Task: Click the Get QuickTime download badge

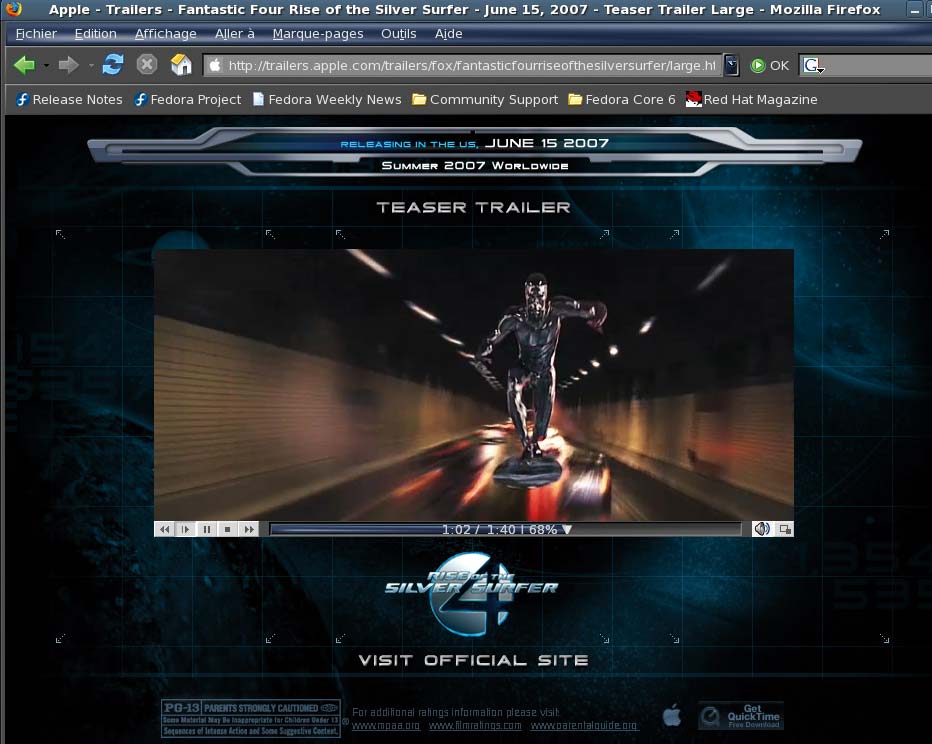Action: pyautogui.click(x=741, y=716)
